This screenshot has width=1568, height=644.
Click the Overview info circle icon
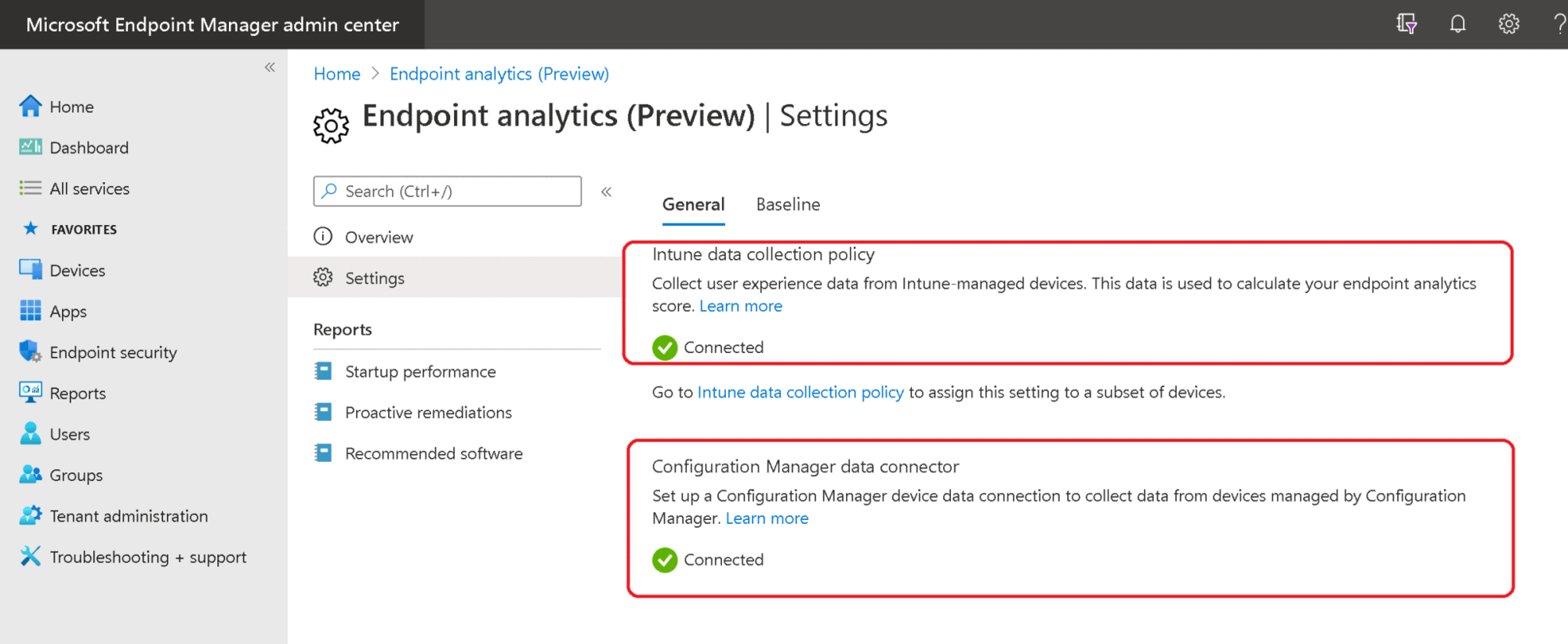(323, 236)
